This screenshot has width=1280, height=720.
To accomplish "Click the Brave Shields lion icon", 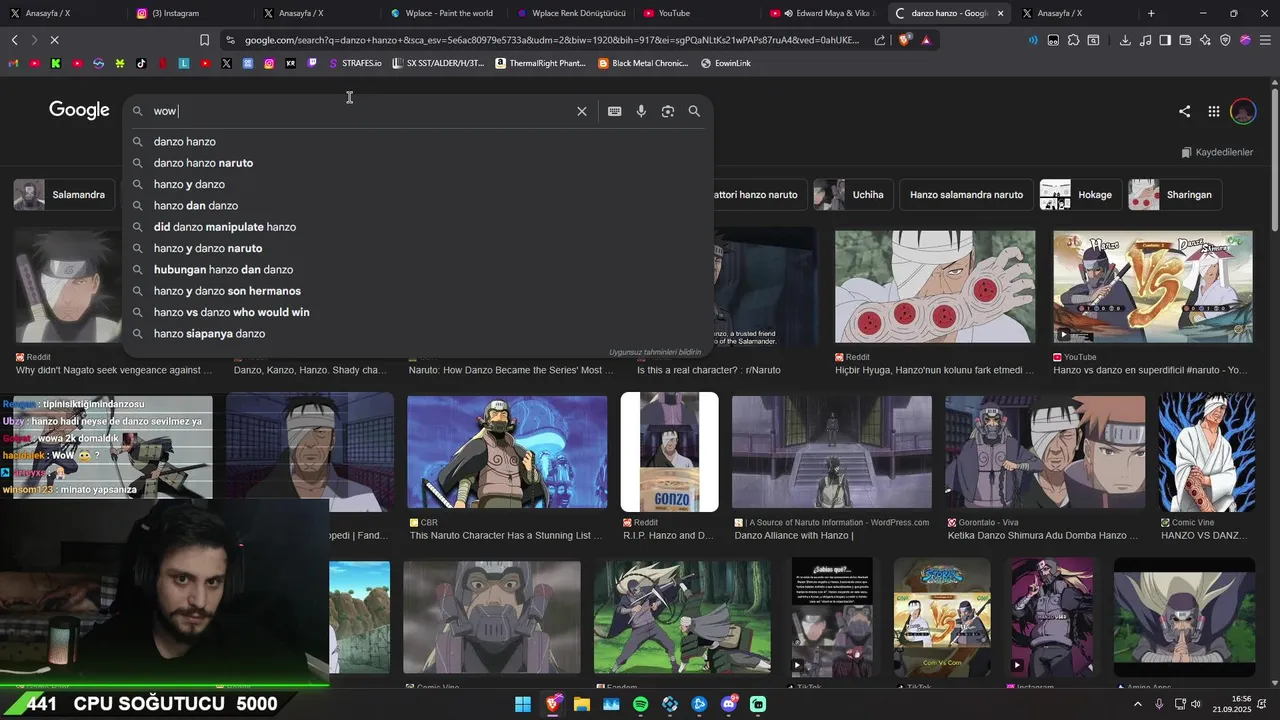I will click(x=905, y=40).
